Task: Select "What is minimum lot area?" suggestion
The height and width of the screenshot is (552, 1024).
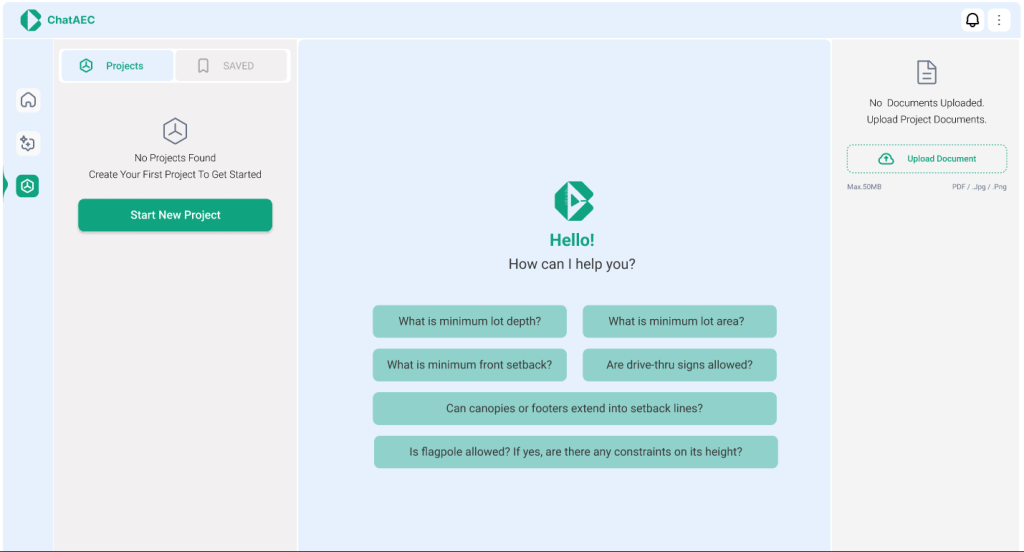Action: pyautogui.click(x=679, y=321)
